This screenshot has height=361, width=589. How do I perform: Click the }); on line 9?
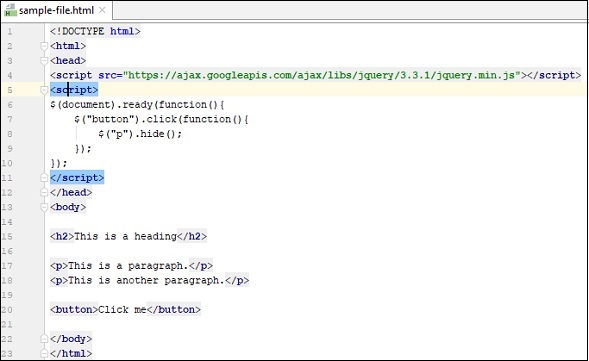(83, 148)
